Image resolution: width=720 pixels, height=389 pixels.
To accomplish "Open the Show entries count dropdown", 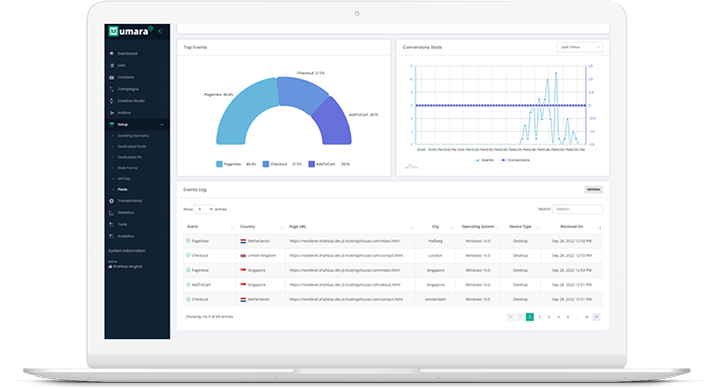I will (x=203, y=209).
